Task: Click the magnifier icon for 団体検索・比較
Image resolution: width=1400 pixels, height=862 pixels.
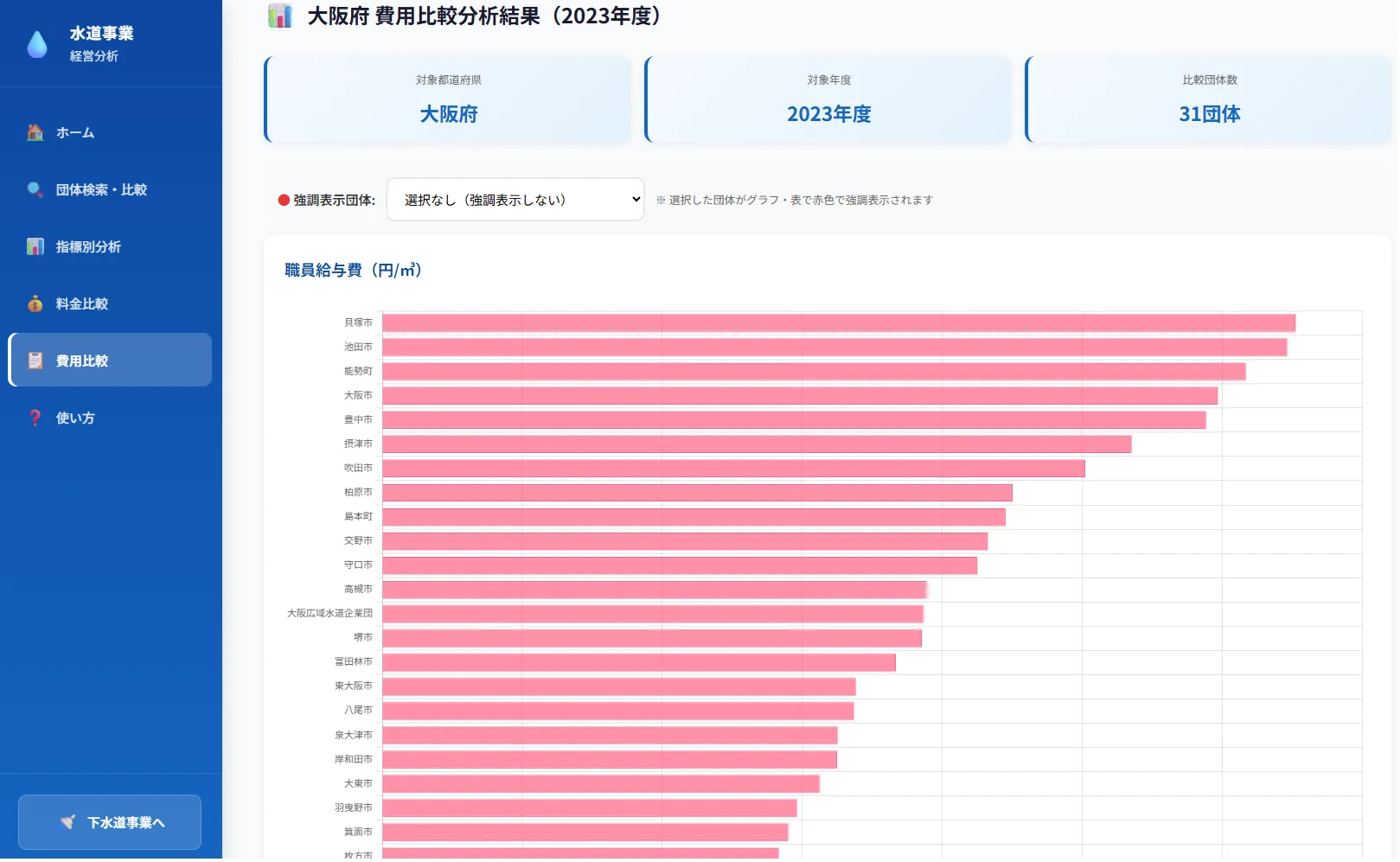Action: pos(35,189)
